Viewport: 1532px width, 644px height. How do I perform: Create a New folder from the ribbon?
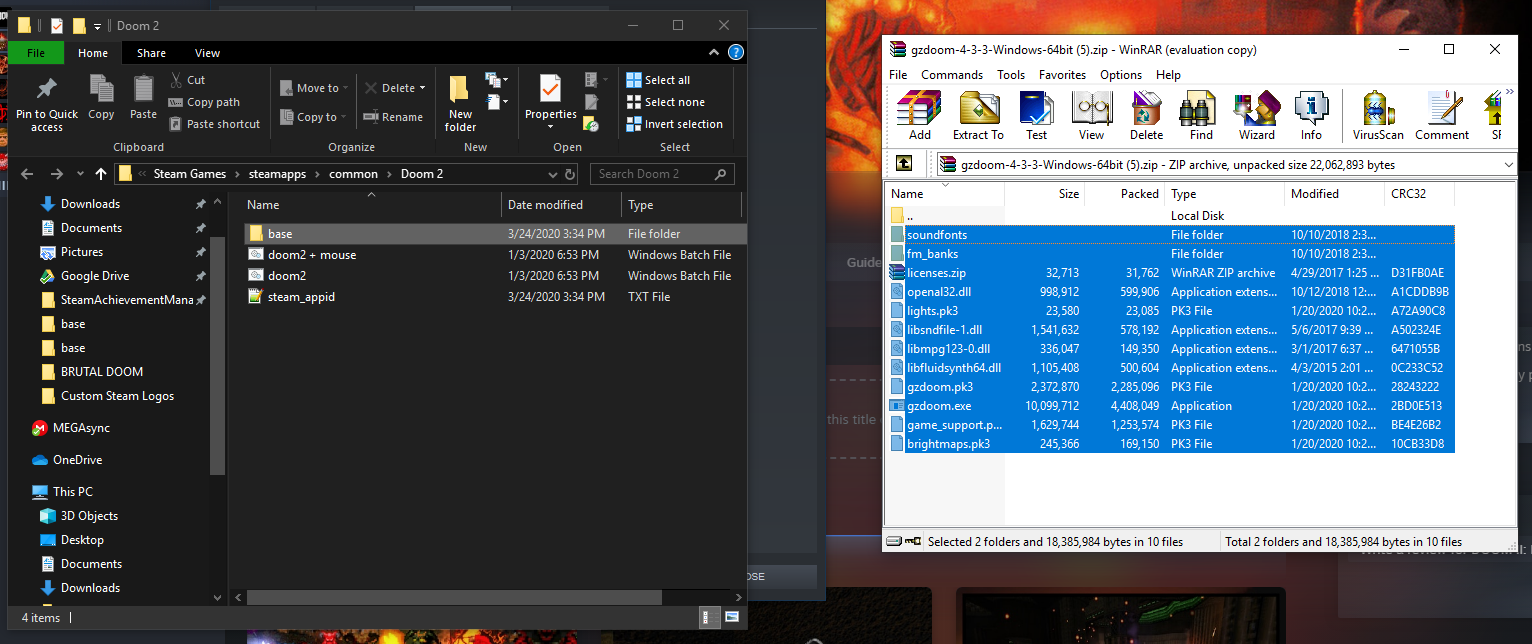pyautogui.click(x=460, y=103)
